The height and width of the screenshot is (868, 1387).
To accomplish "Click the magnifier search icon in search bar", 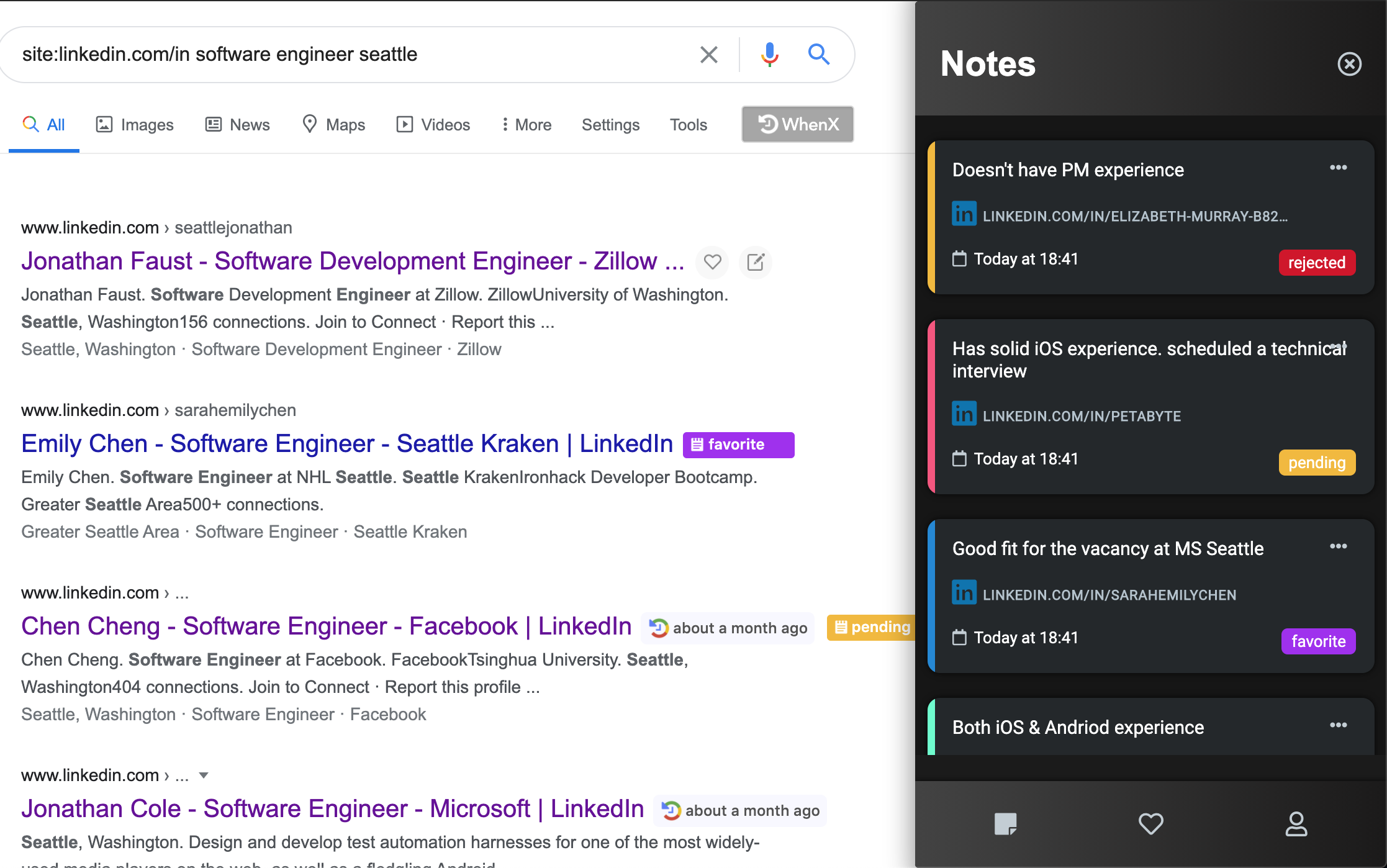I will pos(819,55).
